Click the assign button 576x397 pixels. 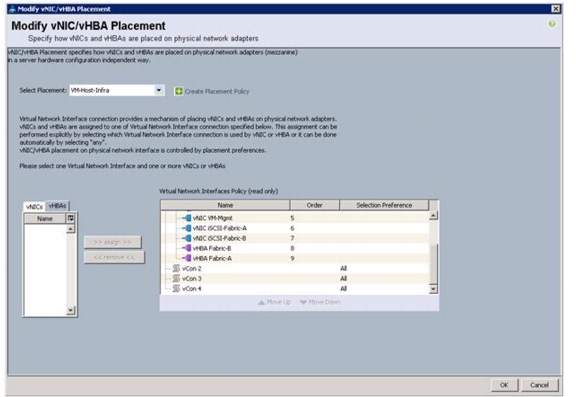coord(112,242)
